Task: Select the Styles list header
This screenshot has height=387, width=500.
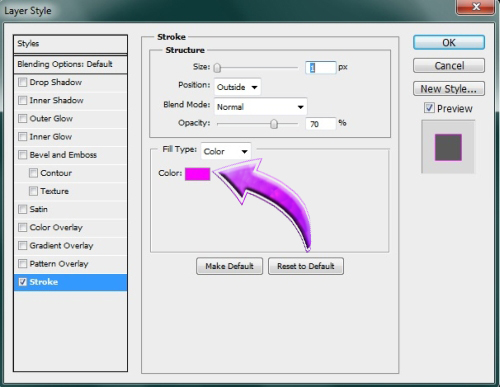Action: [x=70, y=44]
